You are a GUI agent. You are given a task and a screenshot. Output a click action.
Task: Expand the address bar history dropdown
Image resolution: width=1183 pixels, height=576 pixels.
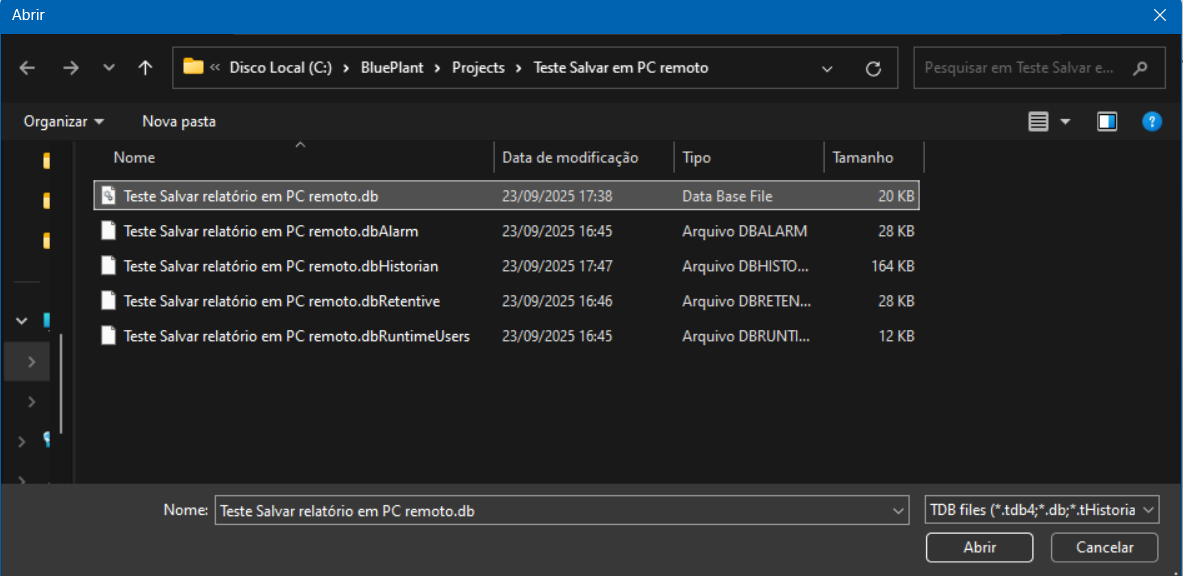pos(827,69)
